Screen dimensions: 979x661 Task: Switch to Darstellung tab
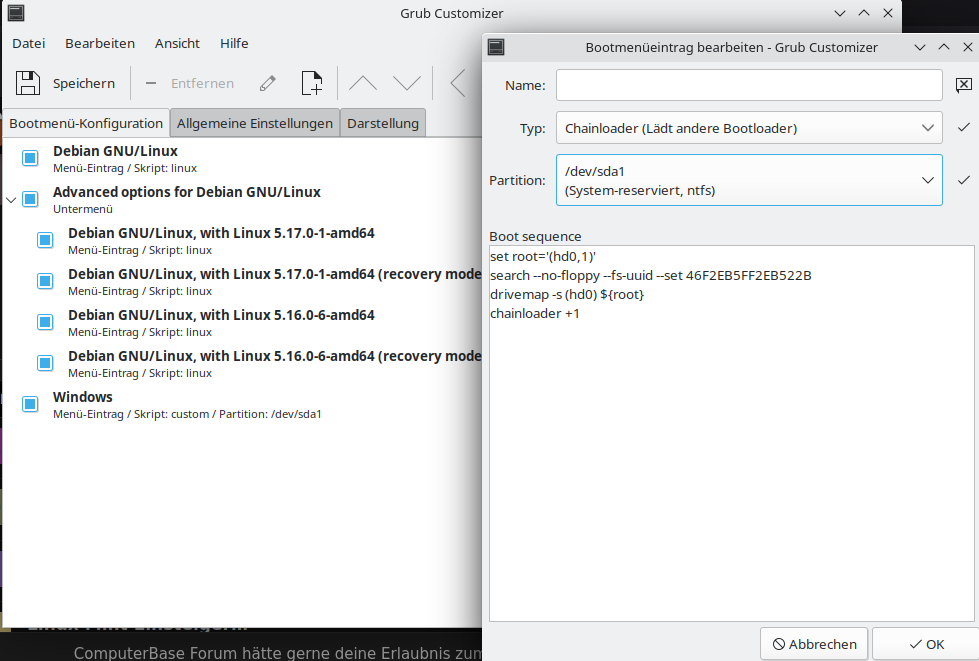click(x=383, y=124)
